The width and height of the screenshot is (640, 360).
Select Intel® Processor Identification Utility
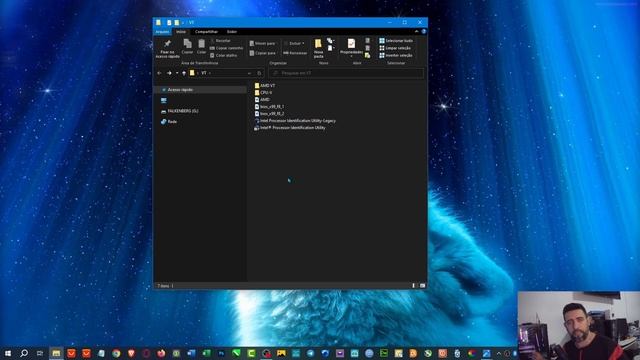[290, 128]
